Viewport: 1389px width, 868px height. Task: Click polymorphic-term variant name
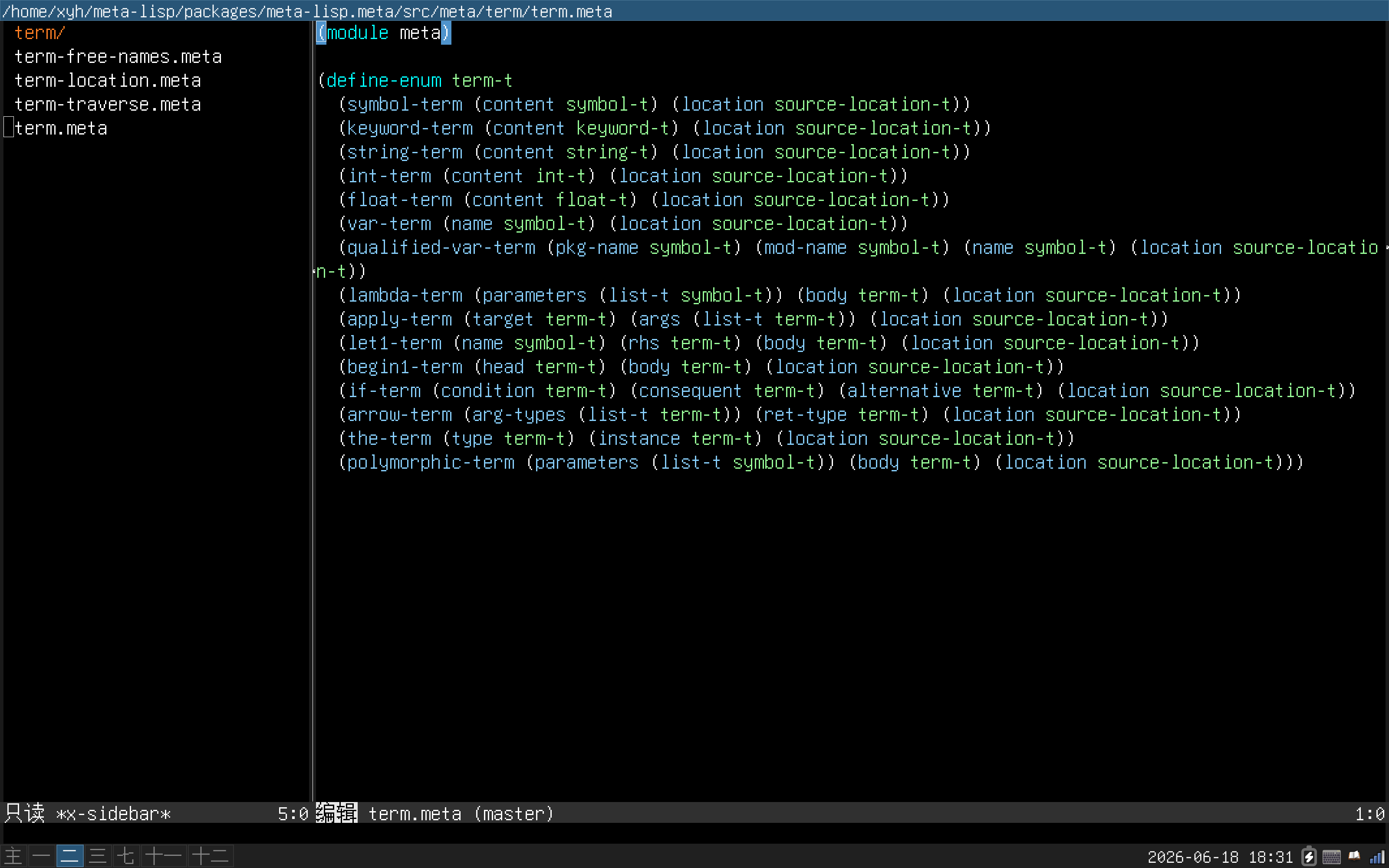pos(431,462)
